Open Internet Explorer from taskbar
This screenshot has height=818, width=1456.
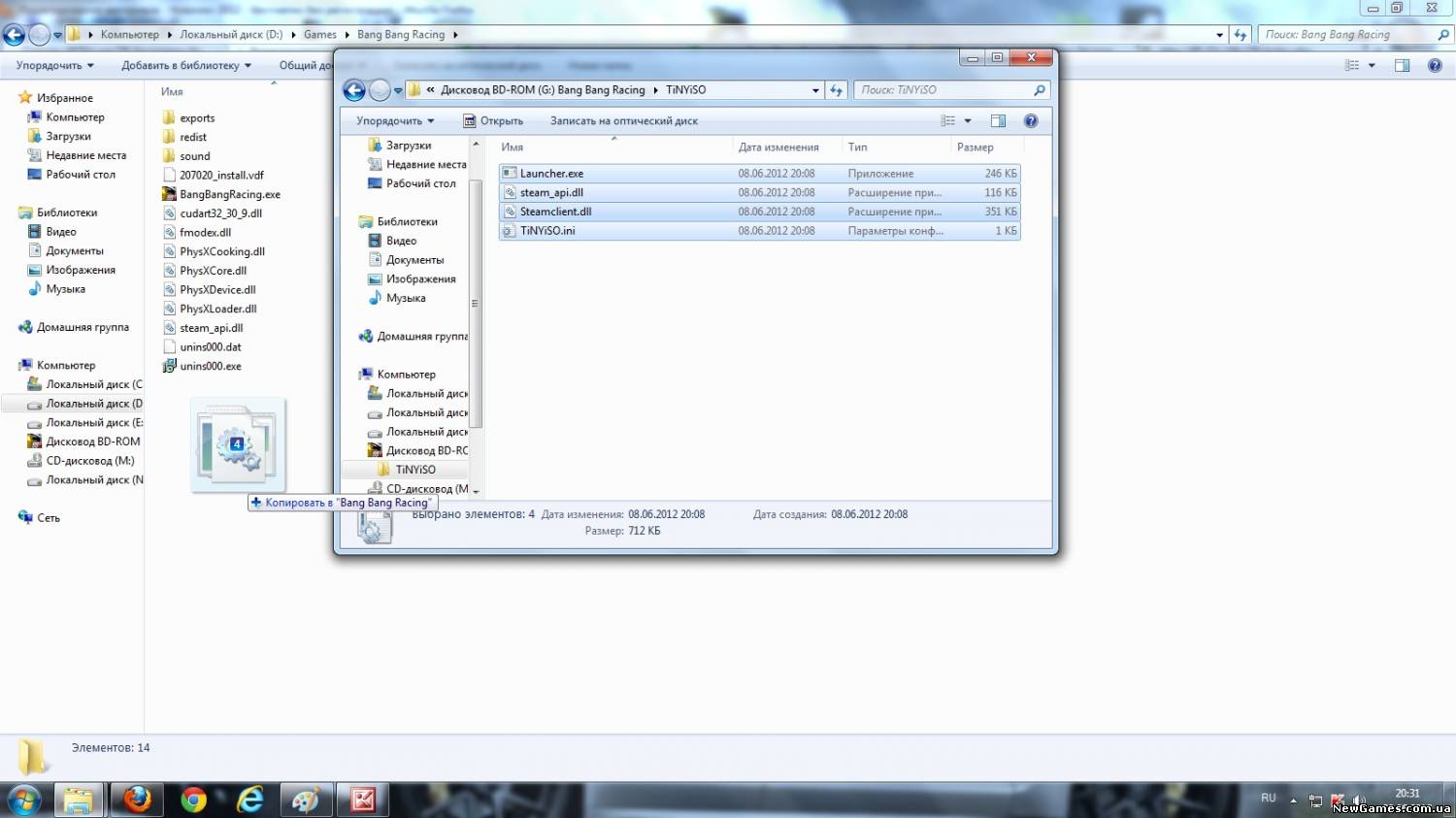coord(250,801)
